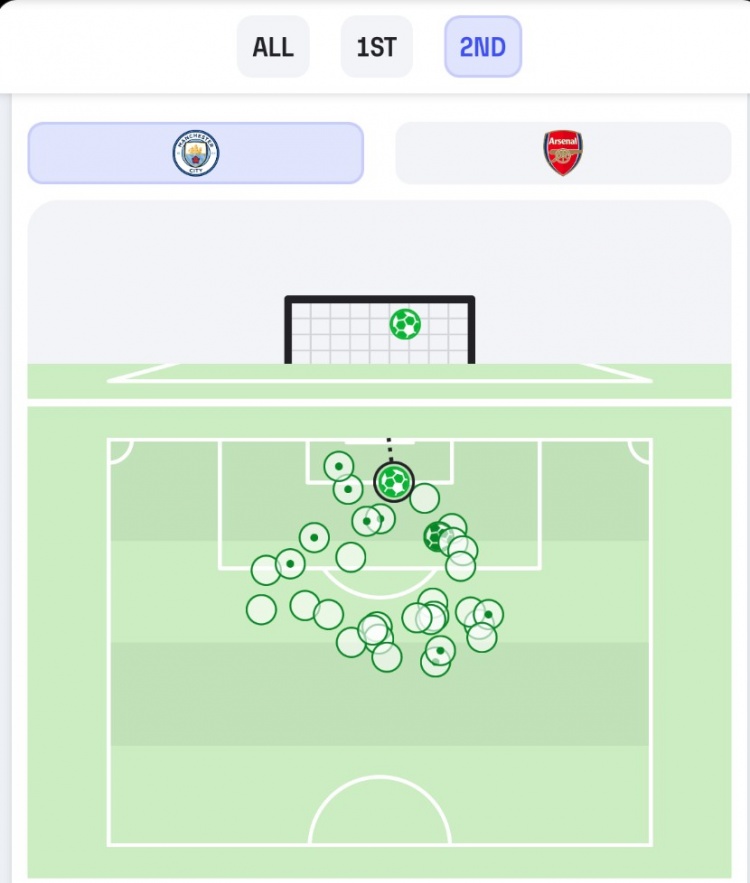Toggle the Manchester City team selector button
The image size is (750, 883).
click(x=196, y=153)
